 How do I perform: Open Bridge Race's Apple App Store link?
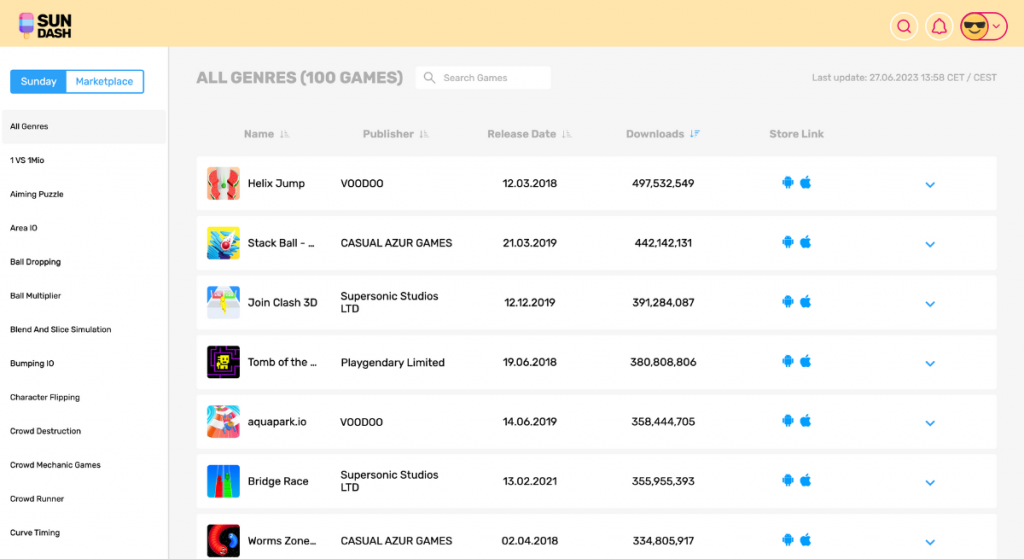point(805,481)
